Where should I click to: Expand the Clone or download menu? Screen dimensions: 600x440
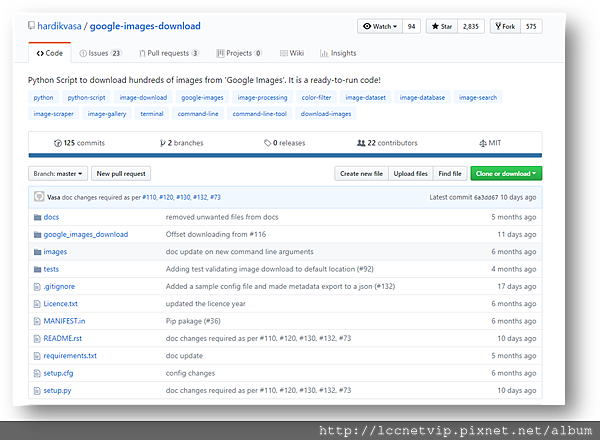click(506, 174)
